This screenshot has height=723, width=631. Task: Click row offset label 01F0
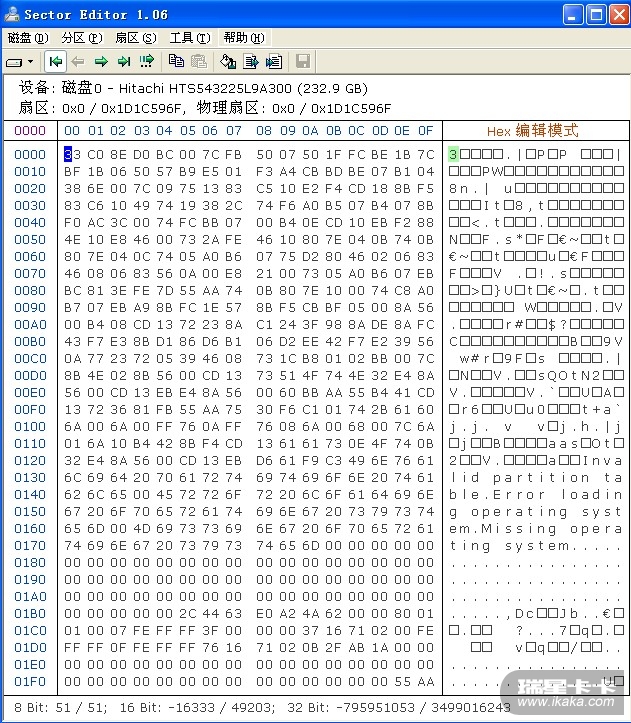point(30,682)
